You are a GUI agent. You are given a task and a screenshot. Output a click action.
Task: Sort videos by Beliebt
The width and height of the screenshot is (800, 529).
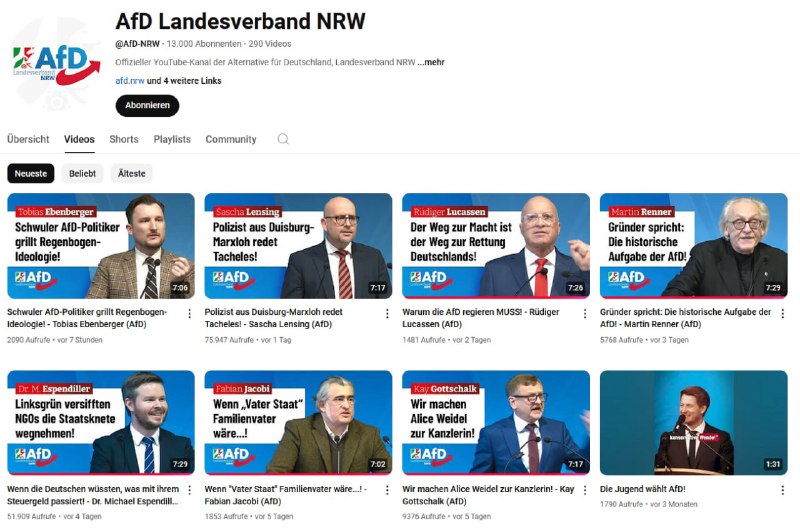click(x=82, y=173)
